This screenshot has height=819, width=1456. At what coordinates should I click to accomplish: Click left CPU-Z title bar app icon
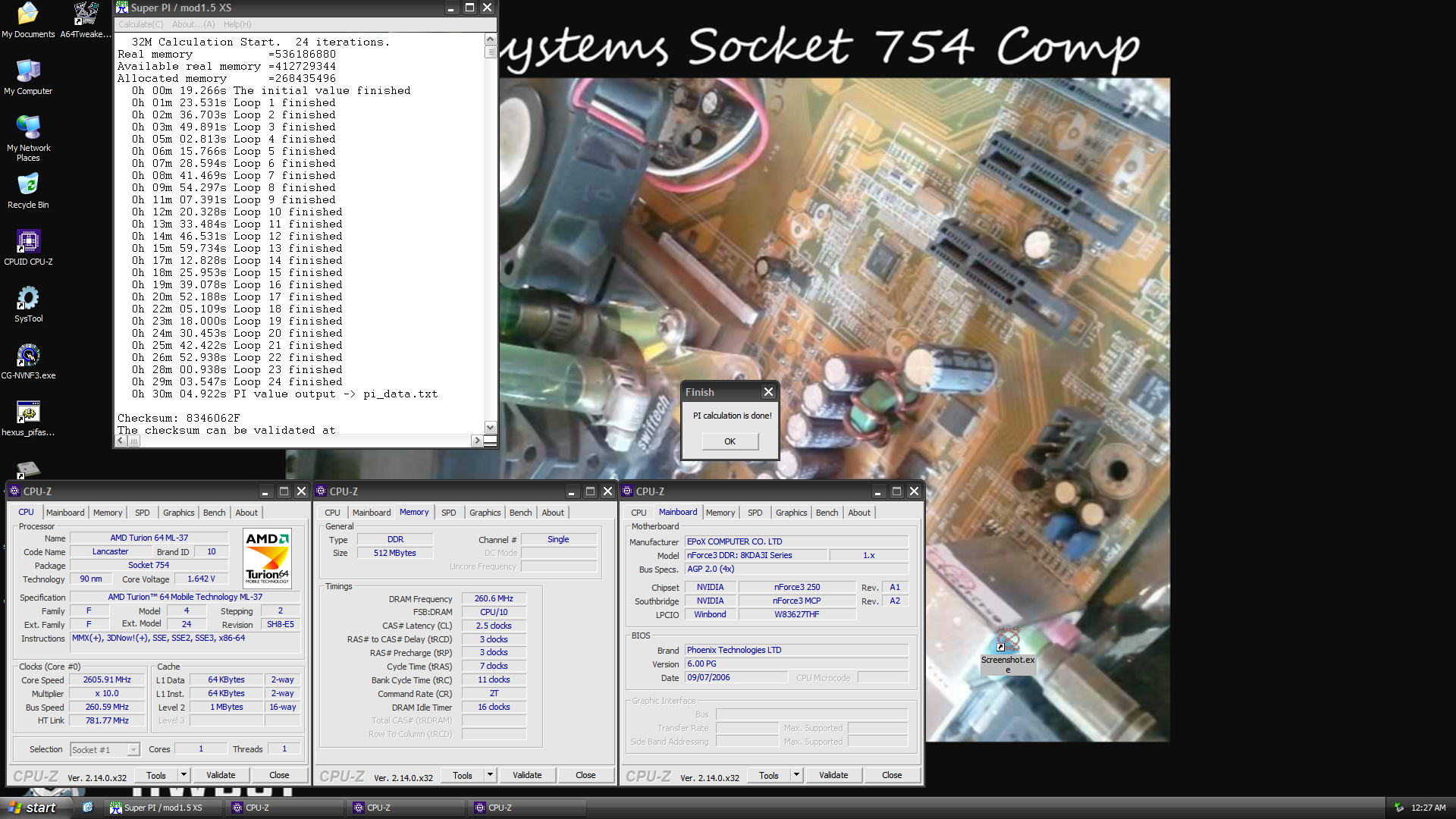[14, 491]
